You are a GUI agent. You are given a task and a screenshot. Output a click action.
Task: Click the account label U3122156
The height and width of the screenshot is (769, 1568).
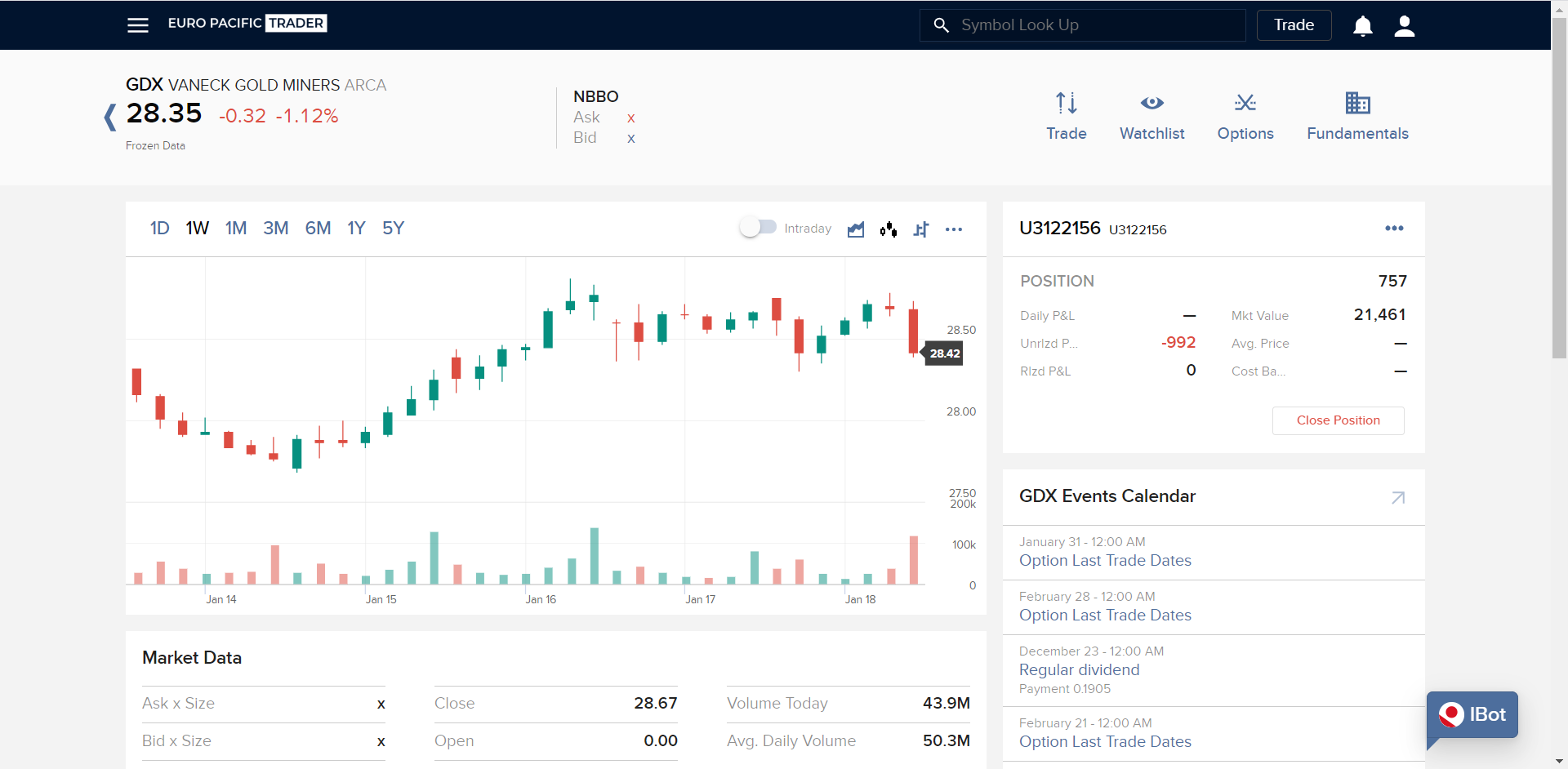[x=1060, y=229]
